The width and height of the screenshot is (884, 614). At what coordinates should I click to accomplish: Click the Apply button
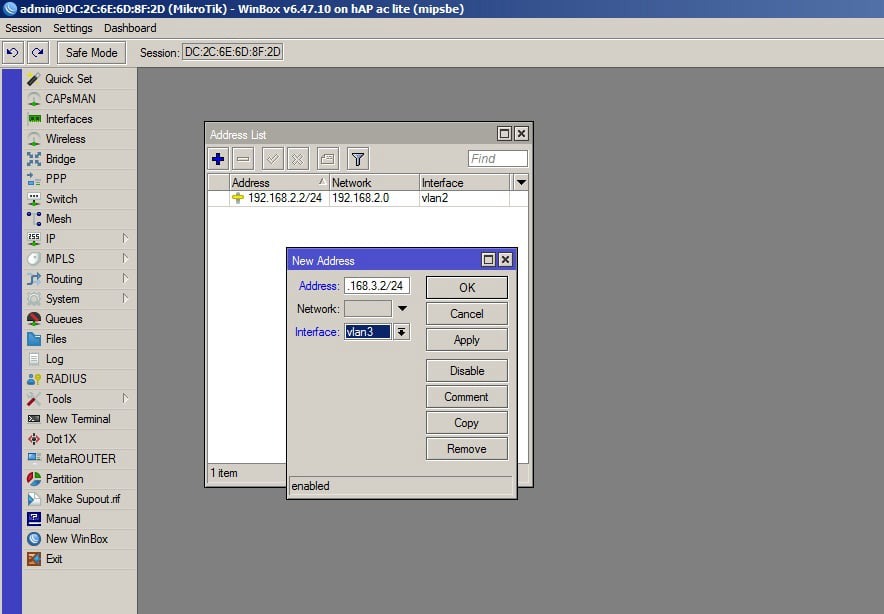(x=466, y=340)
